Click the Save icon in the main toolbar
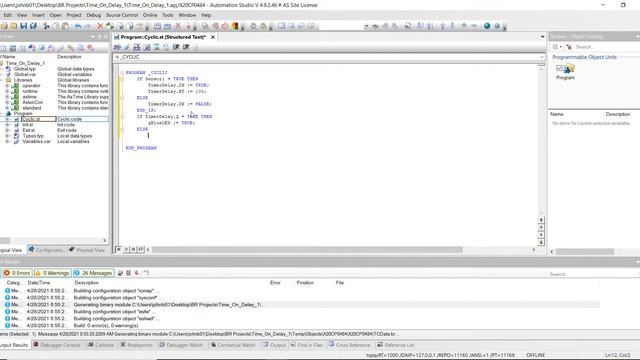Viewport: 640px width, 360px height. (23, 26)
